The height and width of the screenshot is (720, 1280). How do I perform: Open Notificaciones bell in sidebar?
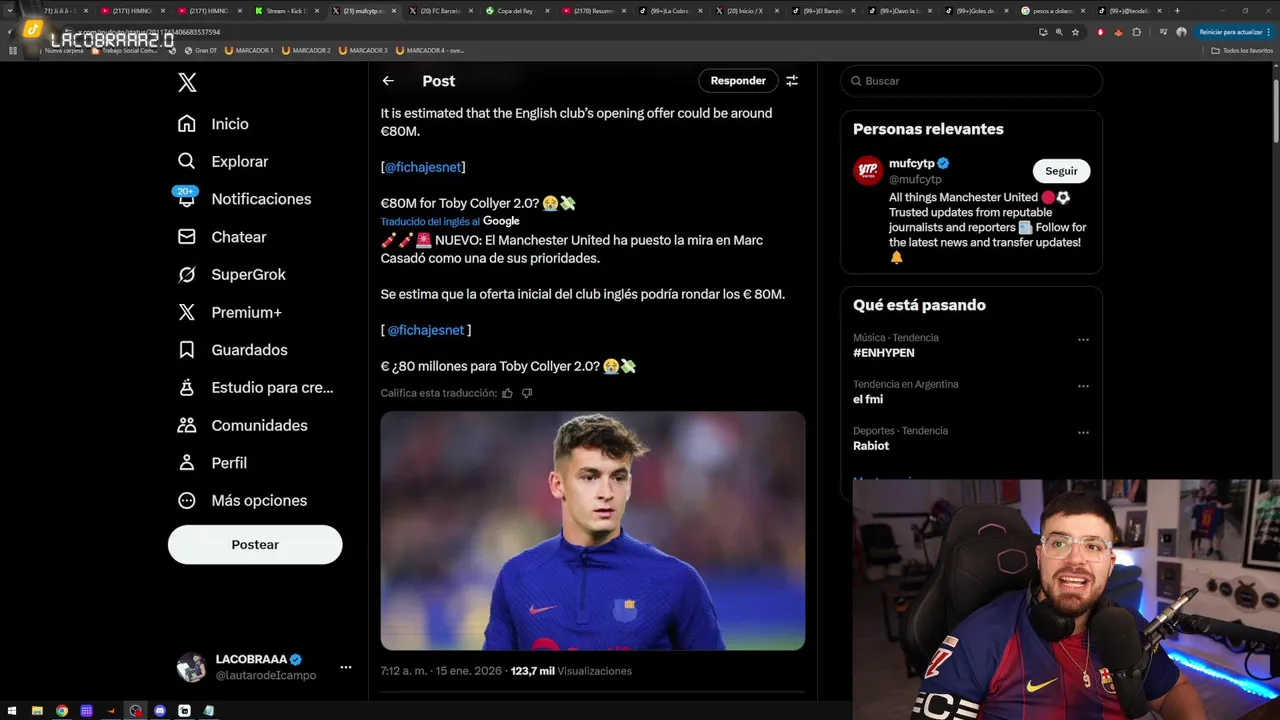[187, 199]
